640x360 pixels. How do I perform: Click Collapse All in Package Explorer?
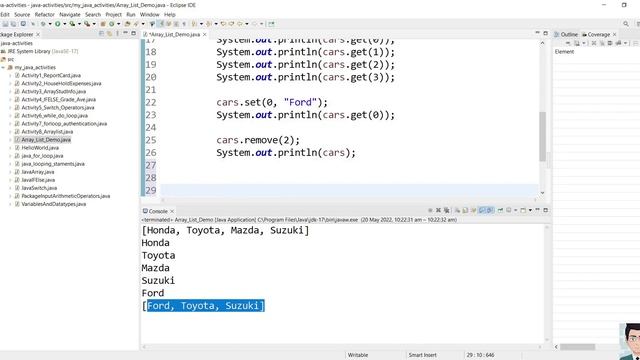pyautogui.click(x=101, y=33)
